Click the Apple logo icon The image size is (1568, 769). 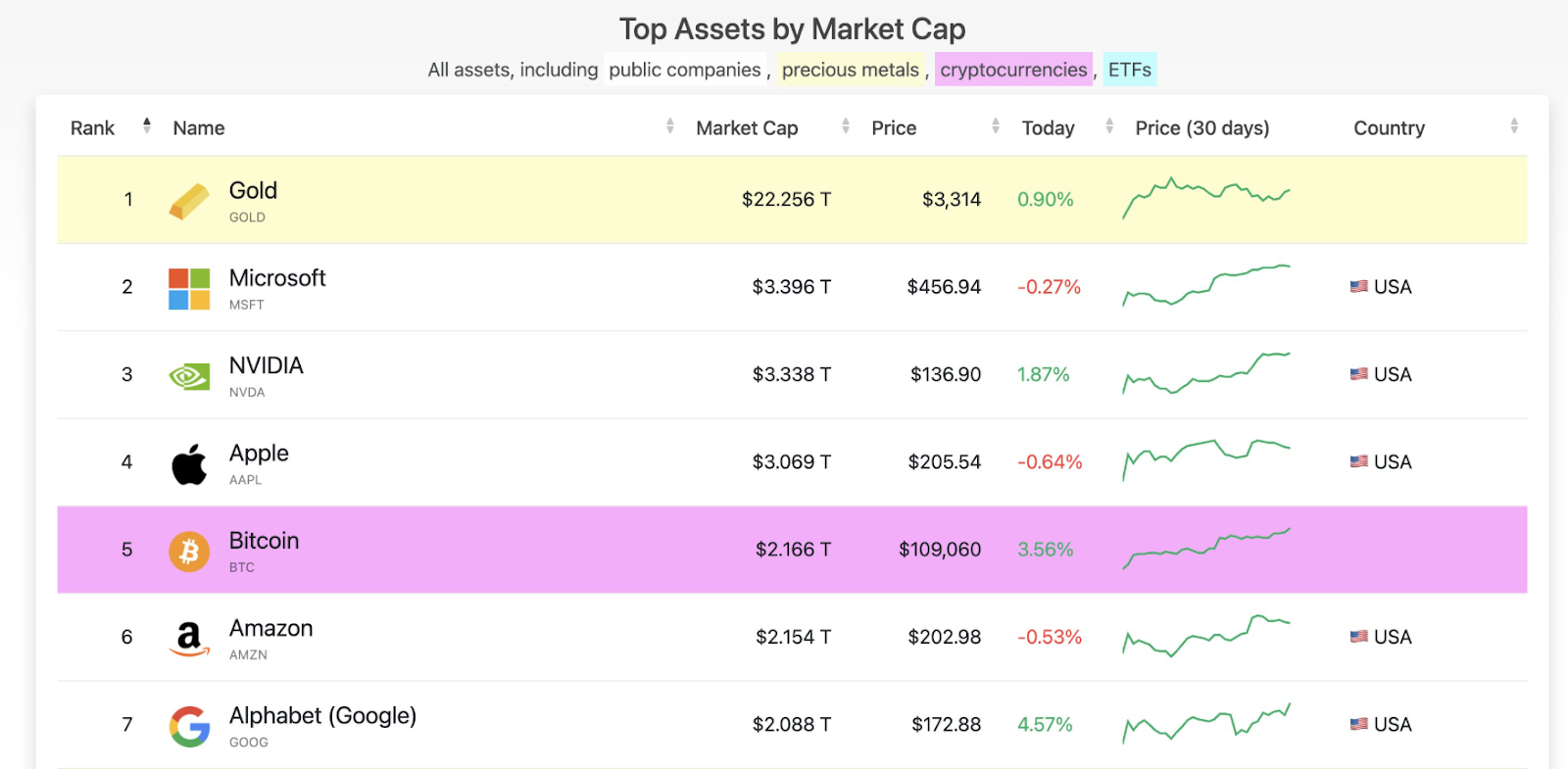tap(189, 464)
